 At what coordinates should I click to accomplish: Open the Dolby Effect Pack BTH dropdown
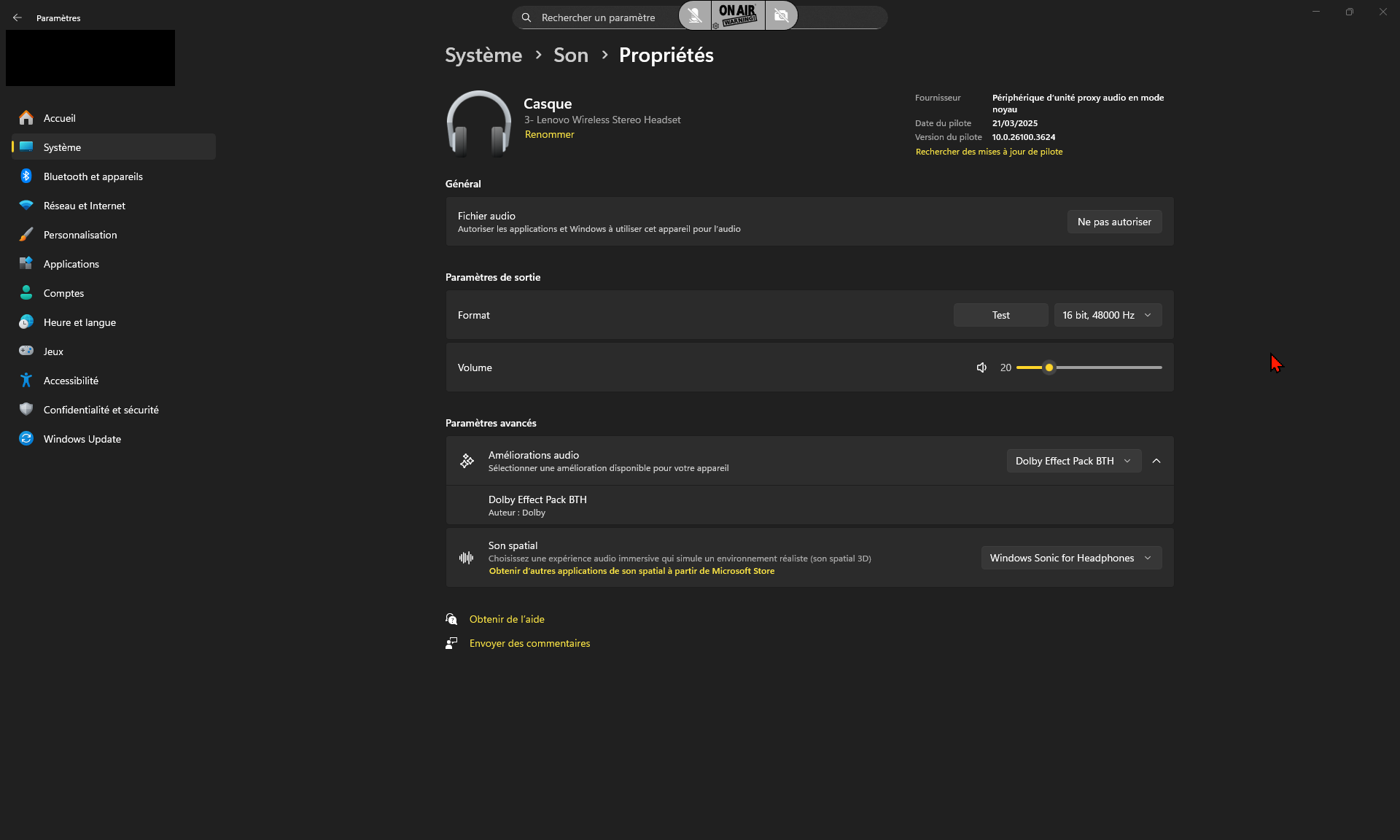1073,461
